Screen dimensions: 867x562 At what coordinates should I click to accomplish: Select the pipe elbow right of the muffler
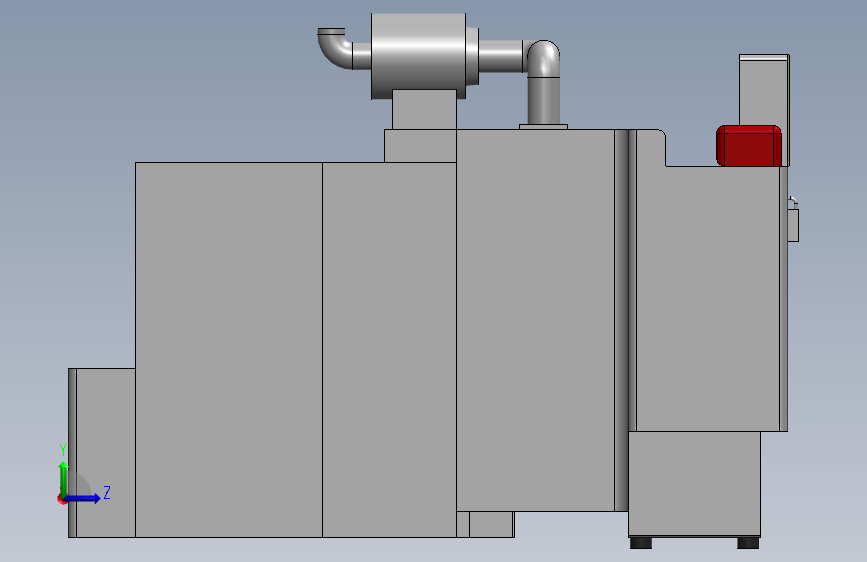pos(542,58)
